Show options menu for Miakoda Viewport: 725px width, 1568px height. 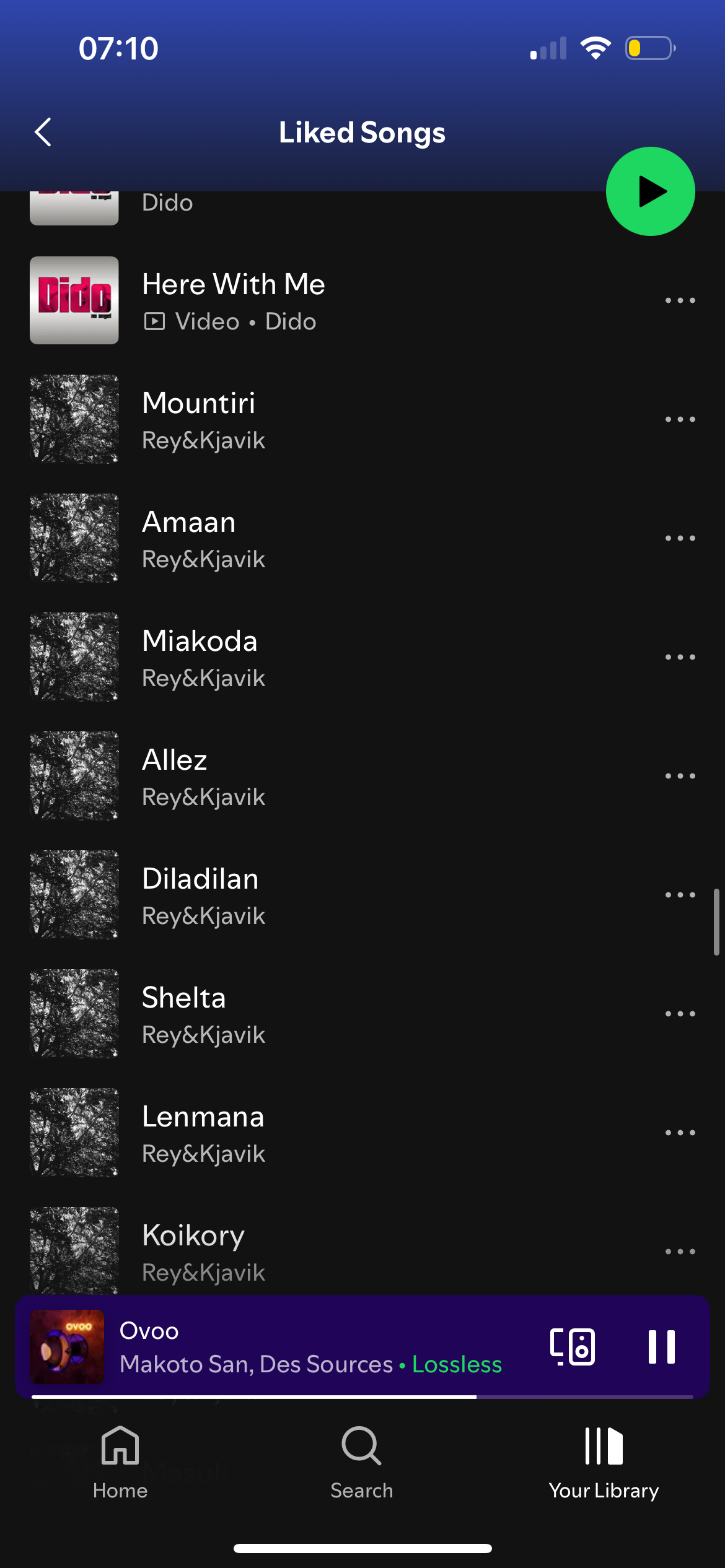click(x=680, y=657)
